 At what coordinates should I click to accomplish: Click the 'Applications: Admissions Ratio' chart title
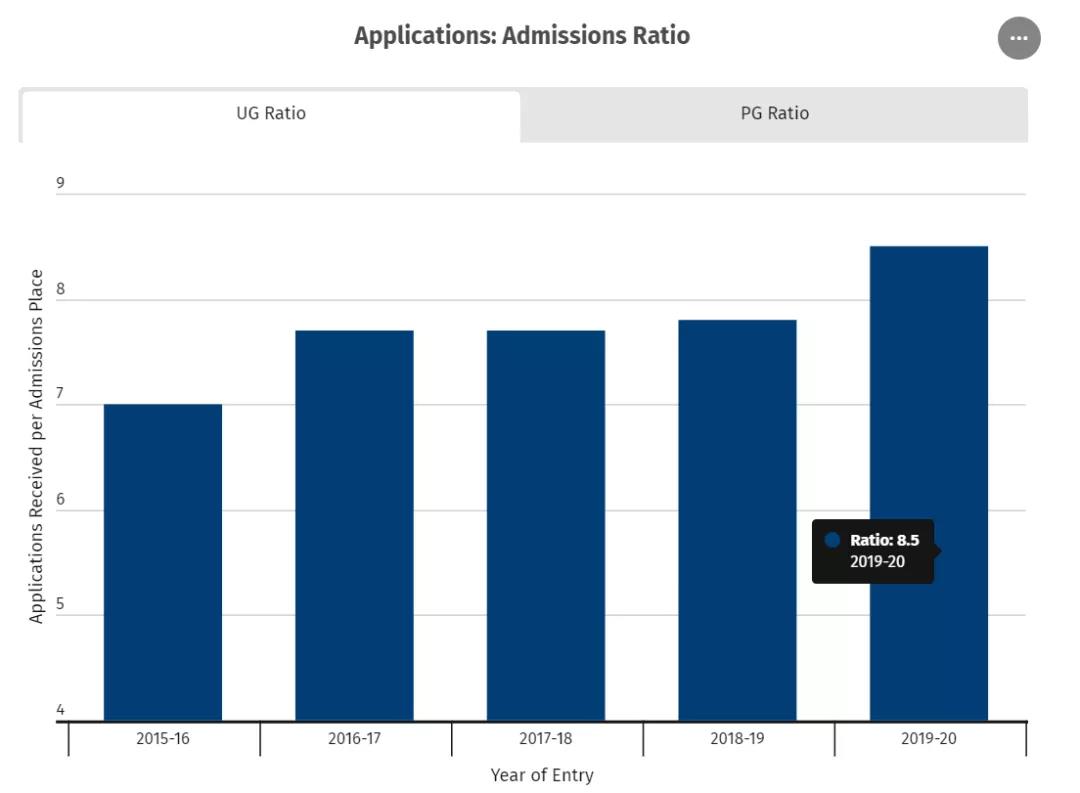[x=522, y=36]
